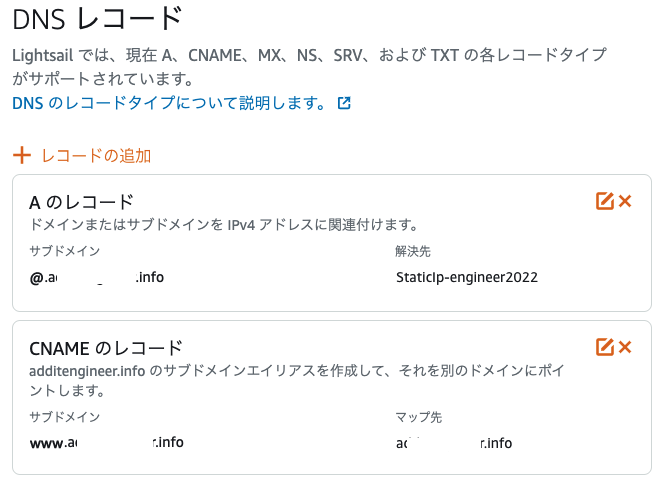Click the www subdomain value in the CNAME record
The image size is (668, 485).
coord(107,443)
